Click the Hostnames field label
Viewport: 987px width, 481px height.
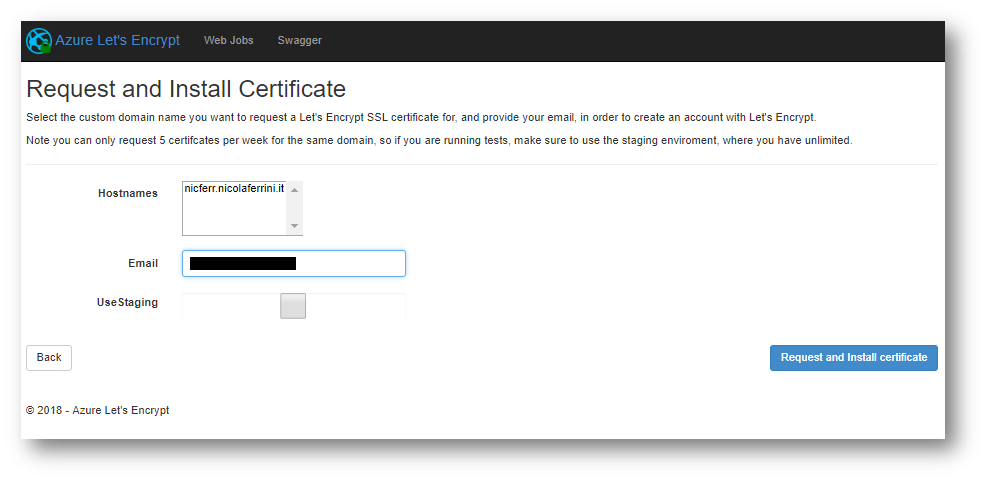(128, 193)
